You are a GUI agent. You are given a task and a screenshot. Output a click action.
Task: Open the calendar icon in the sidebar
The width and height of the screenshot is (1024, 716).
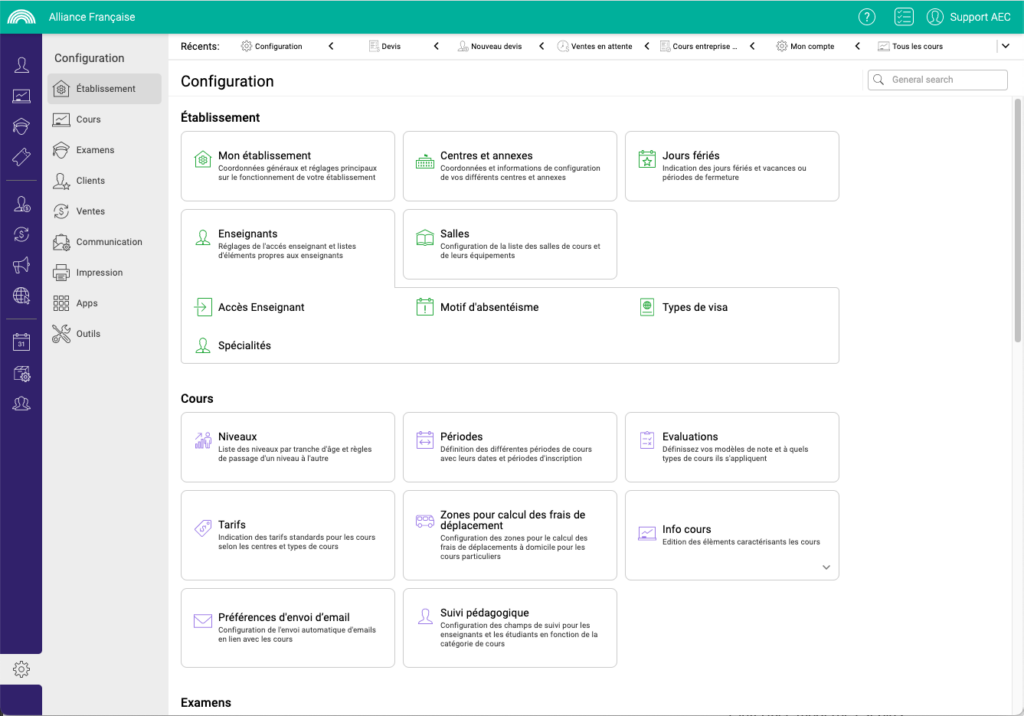[x=20, y=341]
